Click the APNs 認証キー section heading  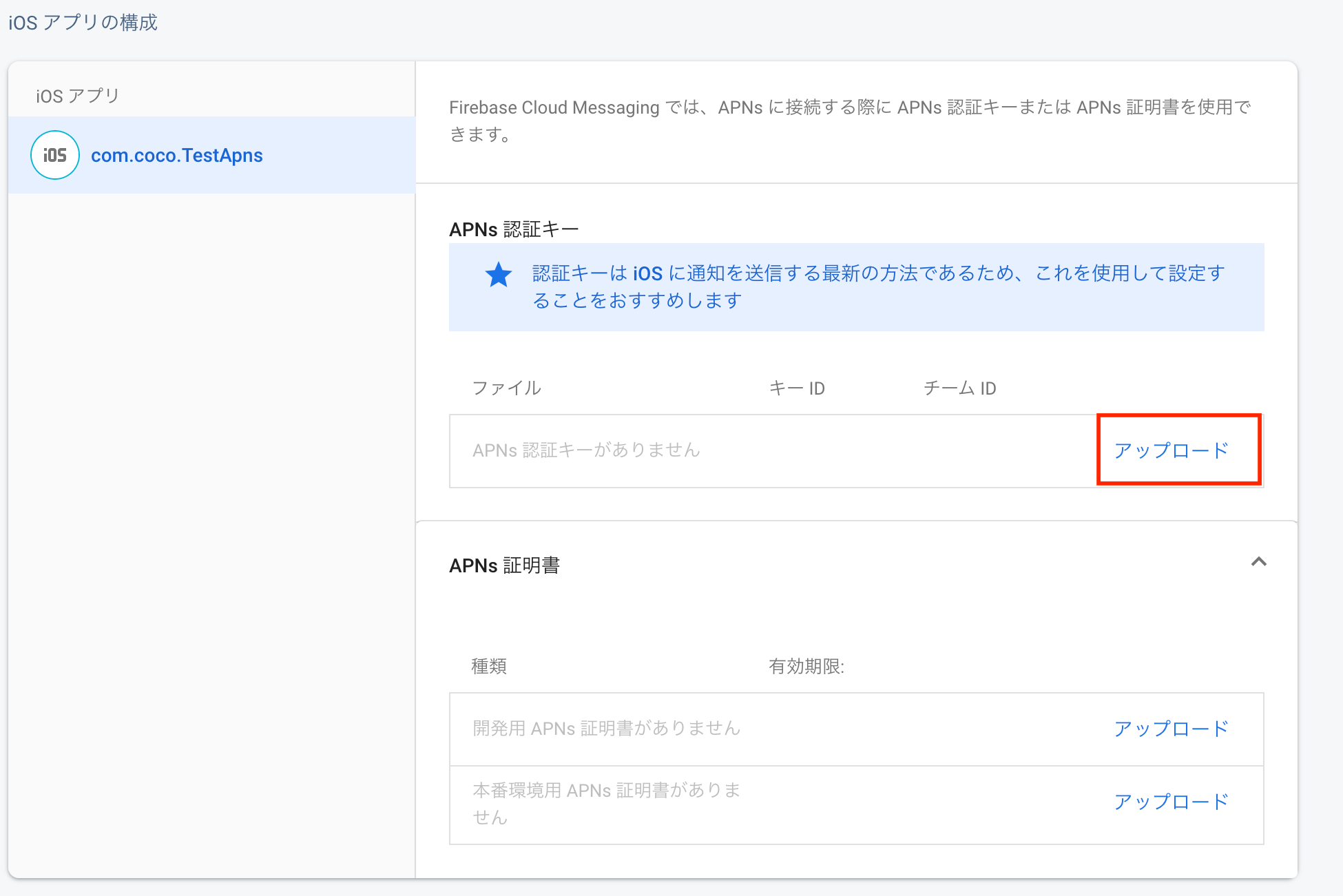[514, 229]
